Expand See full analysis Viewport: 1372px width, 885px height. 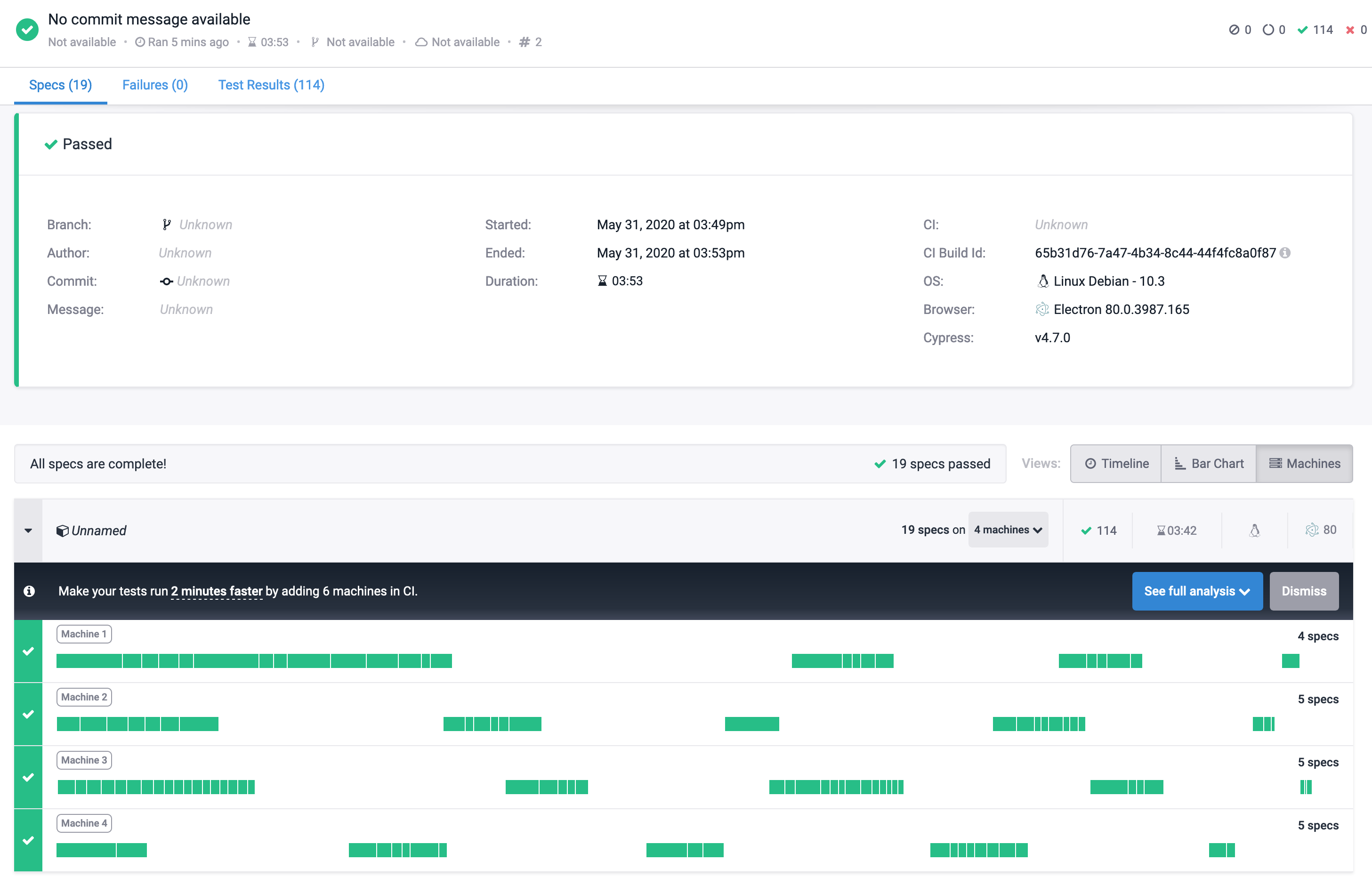pos(1197,591)
